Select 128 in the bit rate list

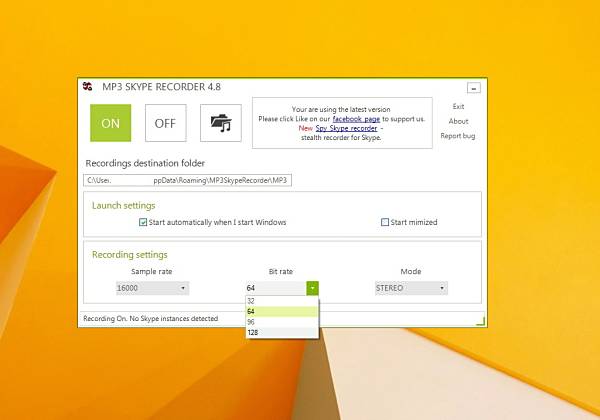pyautogui.click(x=282, y=332)
